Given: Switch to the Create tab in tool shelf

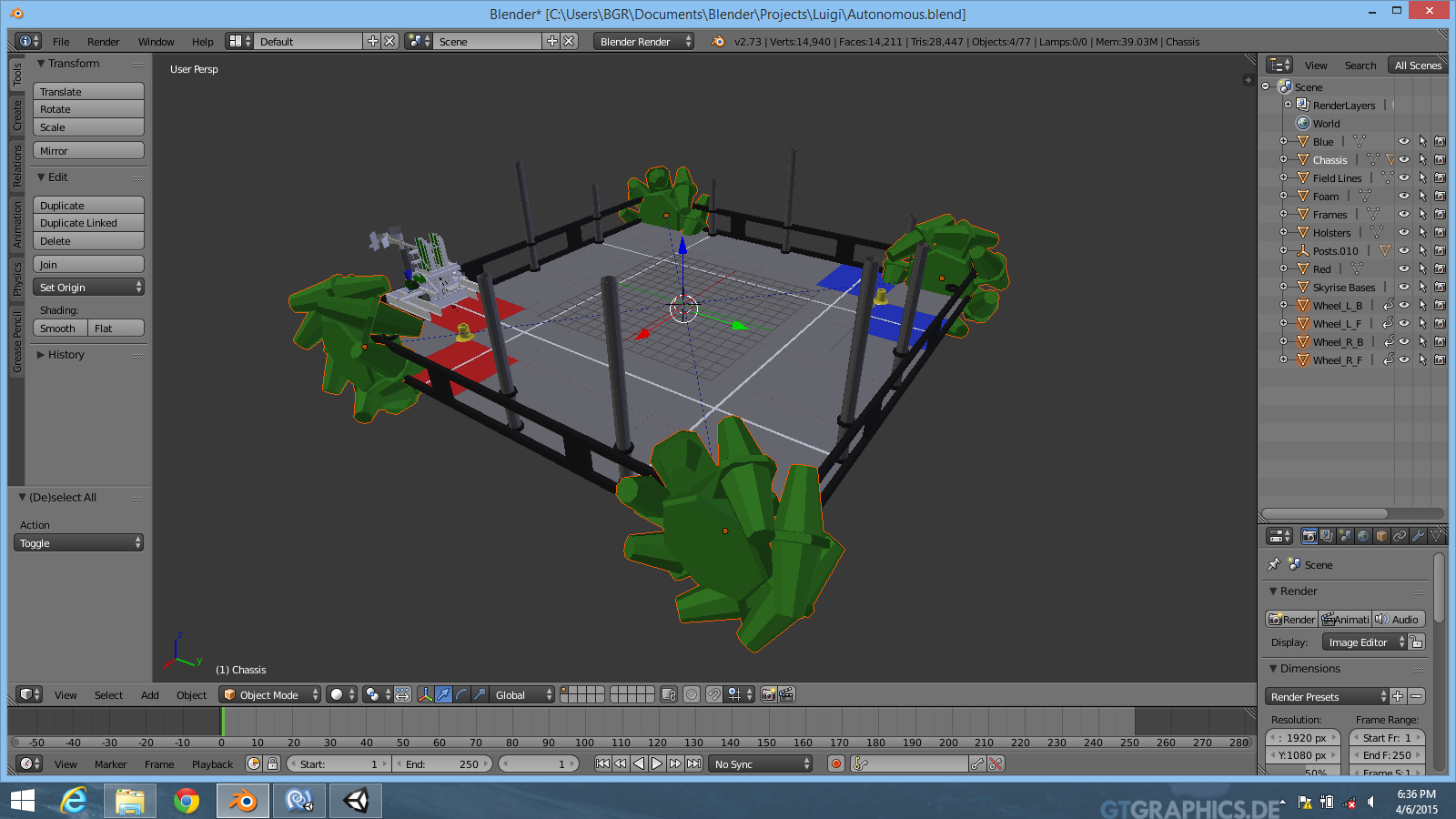Looking at the screenshot, I should point(16,115).
